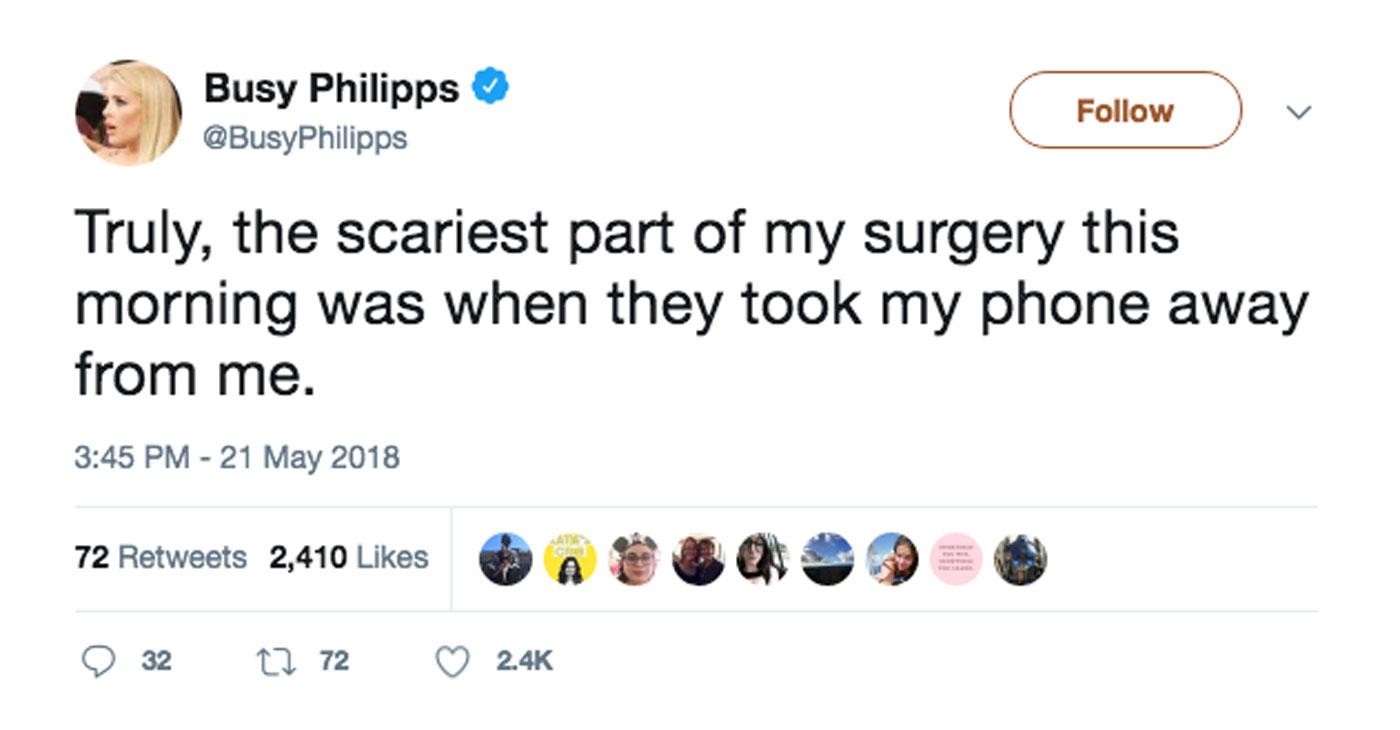Click the tweet text about surgery
The height and width of the screenshot is (730, 1400).
[x=691, y=304]
